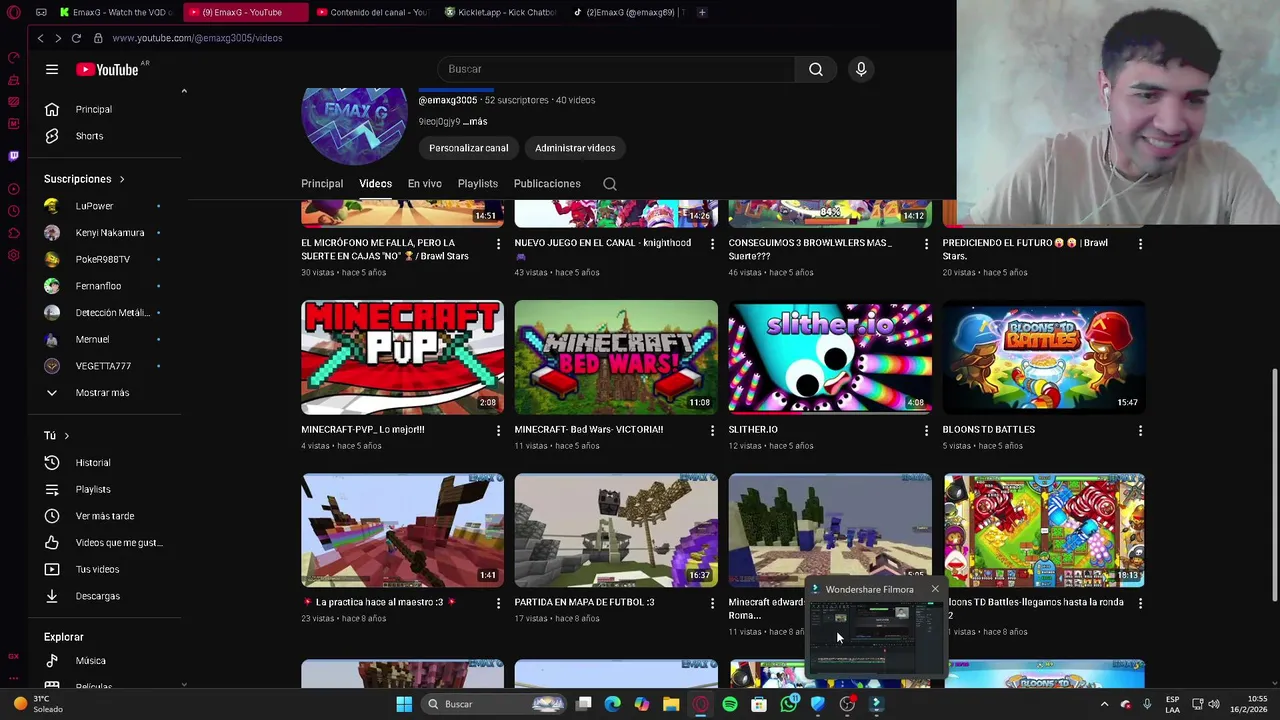1280x720 pixels.
Task: Go back in browser history
Action: tap(40, 38)
